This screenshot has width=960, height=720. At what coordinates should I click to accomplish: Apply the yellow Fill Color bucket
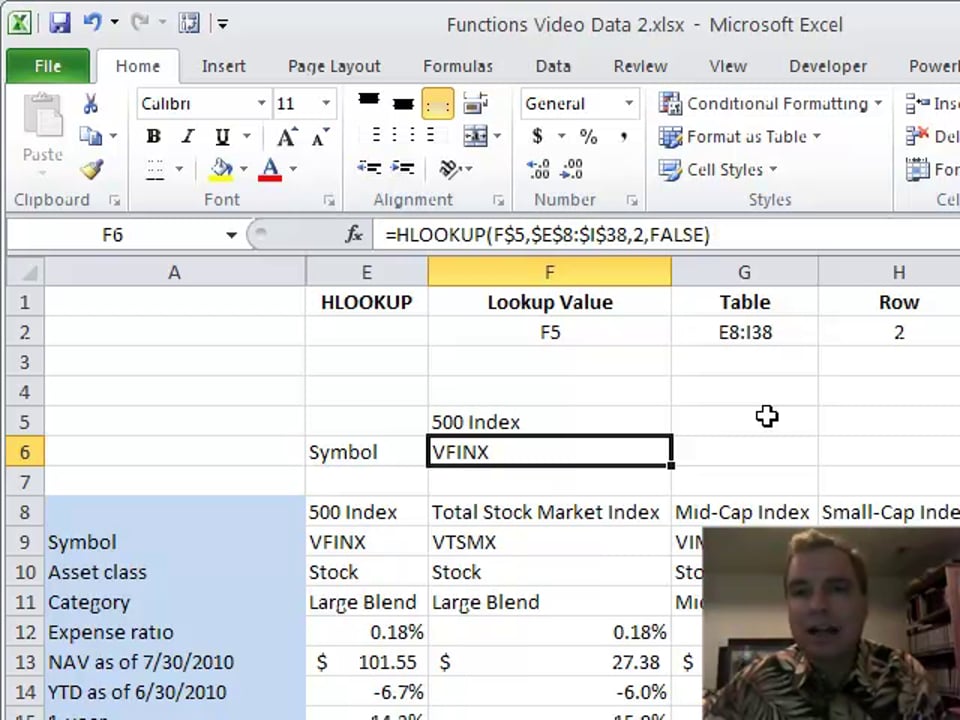click(221, 170)
